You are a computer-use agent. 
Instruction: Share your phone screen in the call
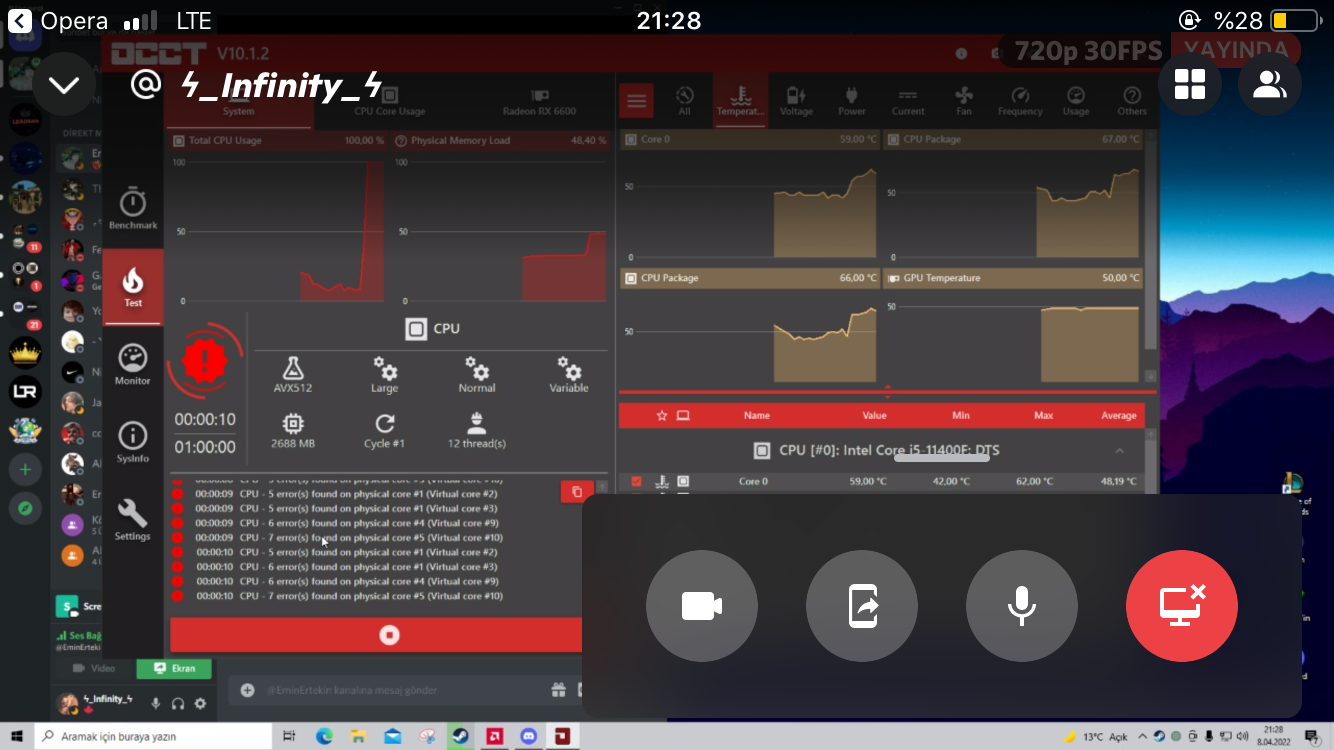pyautogui.click(x=862, y=606)
